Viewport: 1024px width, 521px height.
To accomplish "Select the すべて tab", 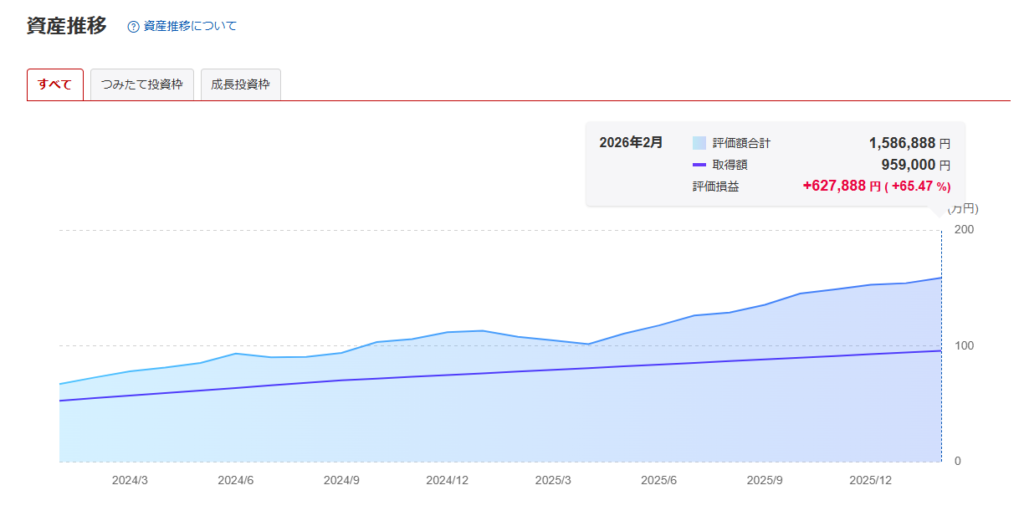I will (55, 85).
